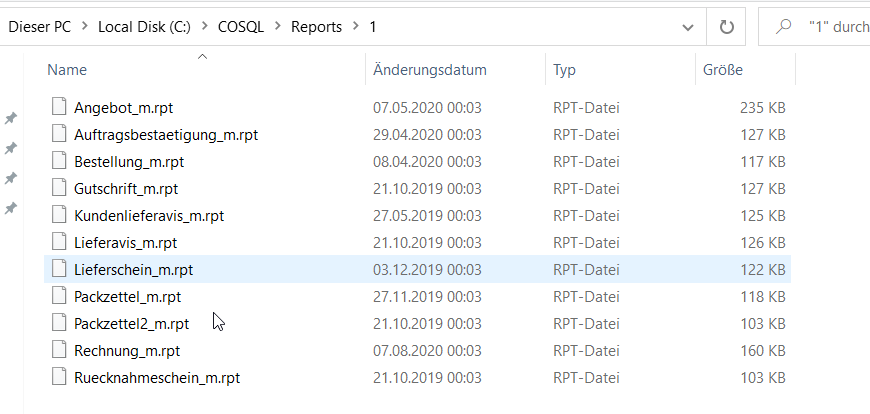Click the Packzettel2_m.rpt file icon
This screenshot has height=414, width=870.
59,323
